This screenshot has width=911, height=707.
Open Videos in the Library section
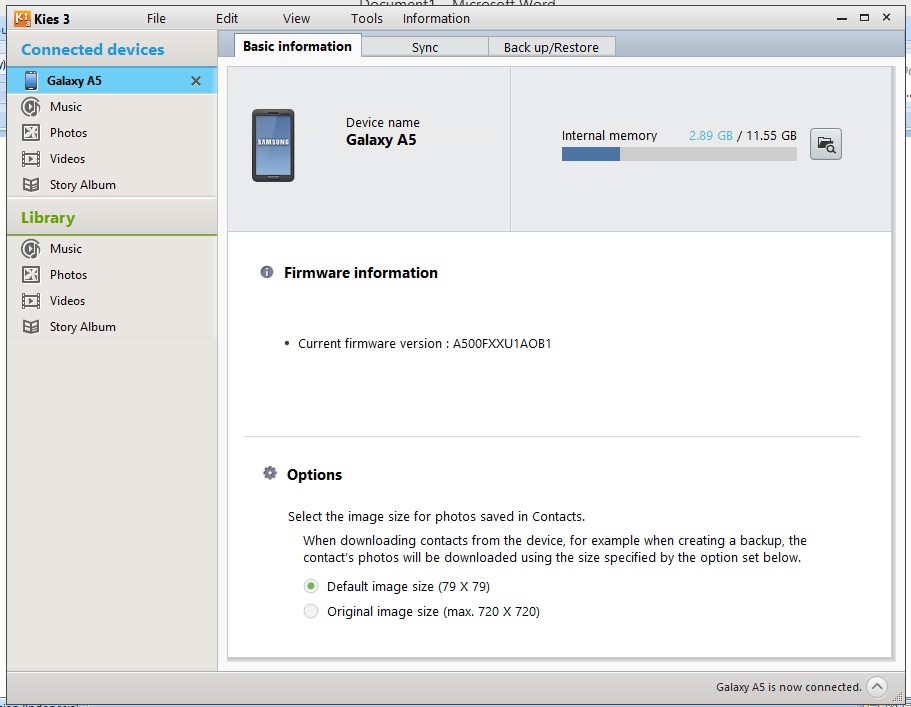point(67,300)
